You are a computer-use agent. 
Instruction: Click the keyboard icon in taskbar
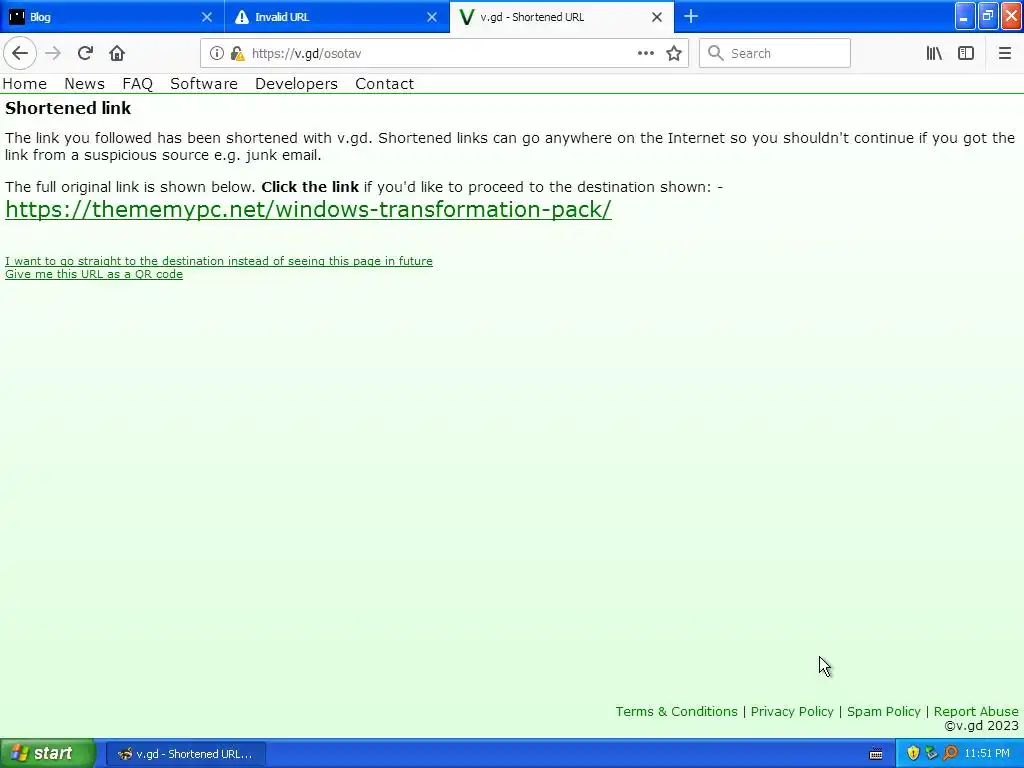tap(876, 754)
